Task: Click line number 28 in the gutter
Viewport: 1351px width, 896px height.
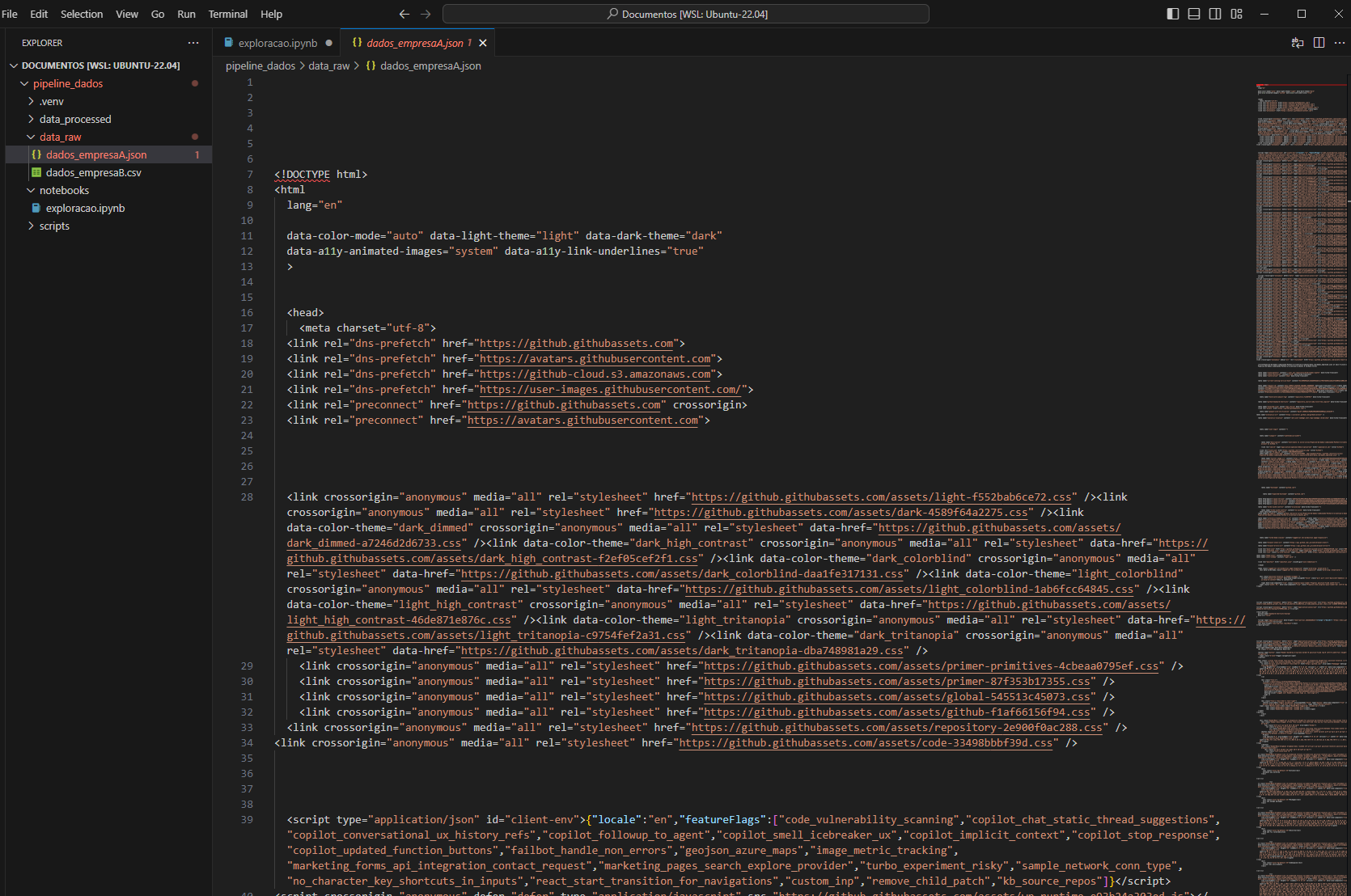Action: [247, 497]
